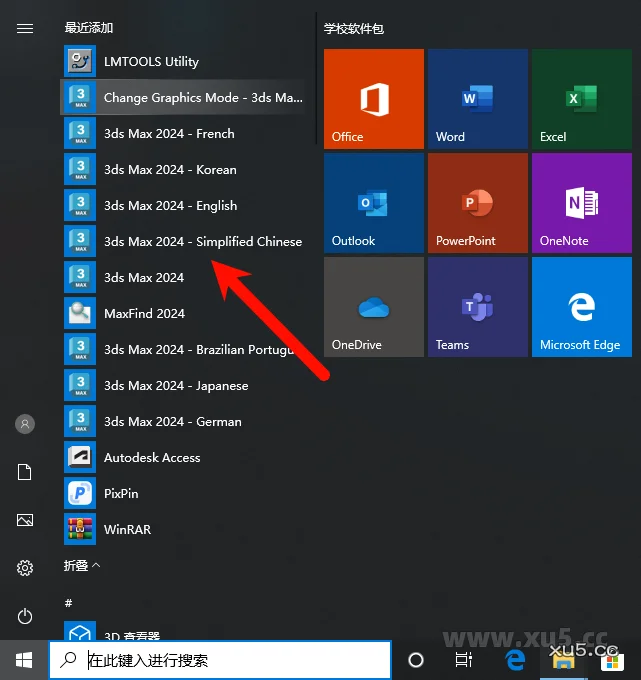Open OneNote tile

coord(581,203)
